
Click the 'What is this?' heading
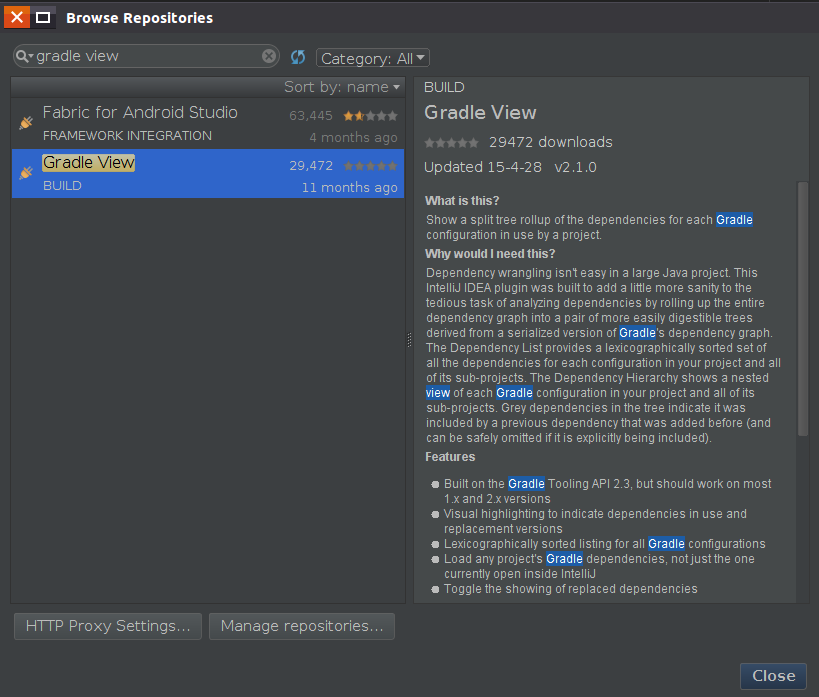click(x=462, y=201)
